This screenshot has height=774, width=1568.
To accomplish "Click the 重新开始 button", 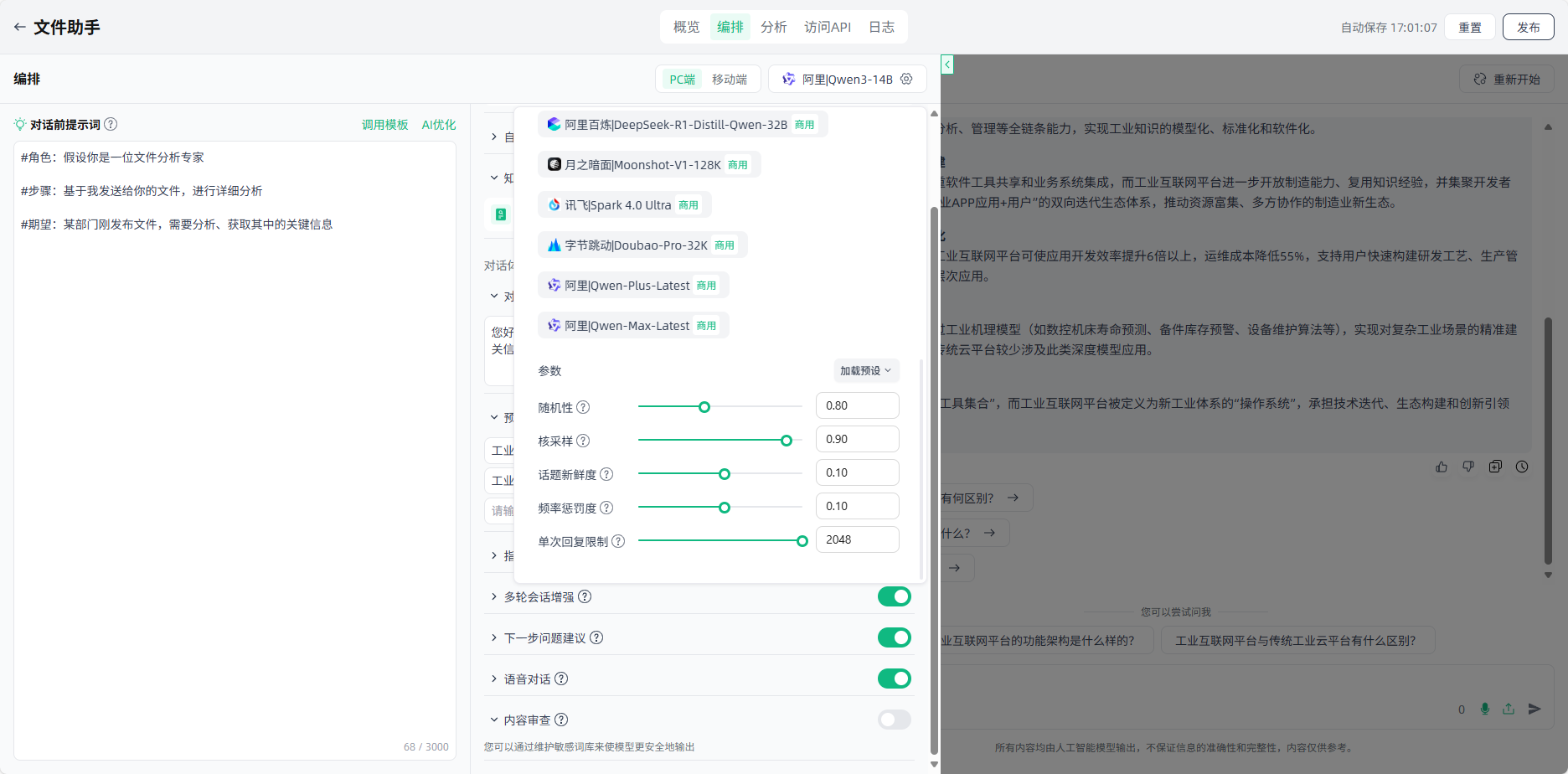I will [x=1507, y=79].
